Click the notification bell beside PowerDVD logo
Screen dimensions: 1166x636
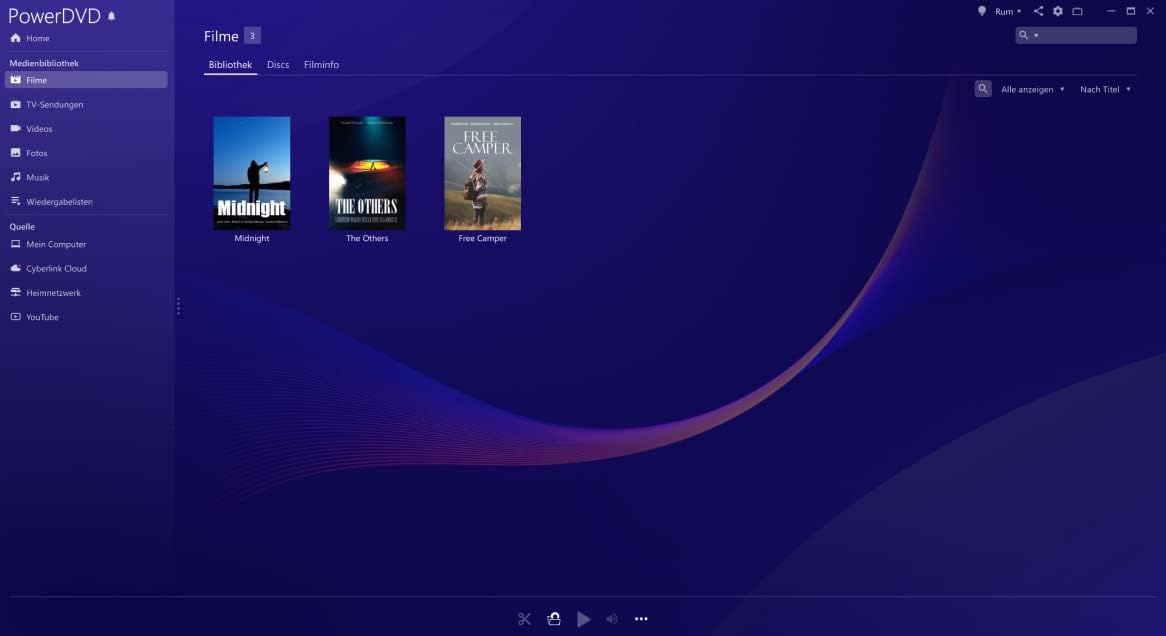(x=112, y=16)
